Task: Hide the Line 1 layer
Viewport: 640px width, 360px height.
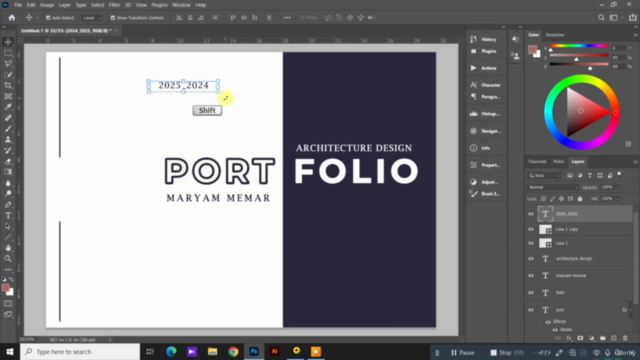Action: point(531,243)
